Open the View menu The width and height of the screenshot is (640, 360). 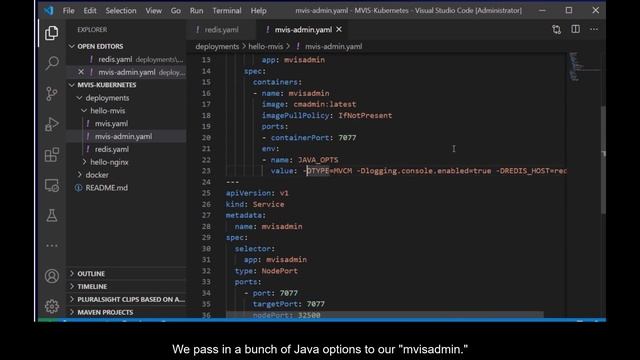(153, 11)
